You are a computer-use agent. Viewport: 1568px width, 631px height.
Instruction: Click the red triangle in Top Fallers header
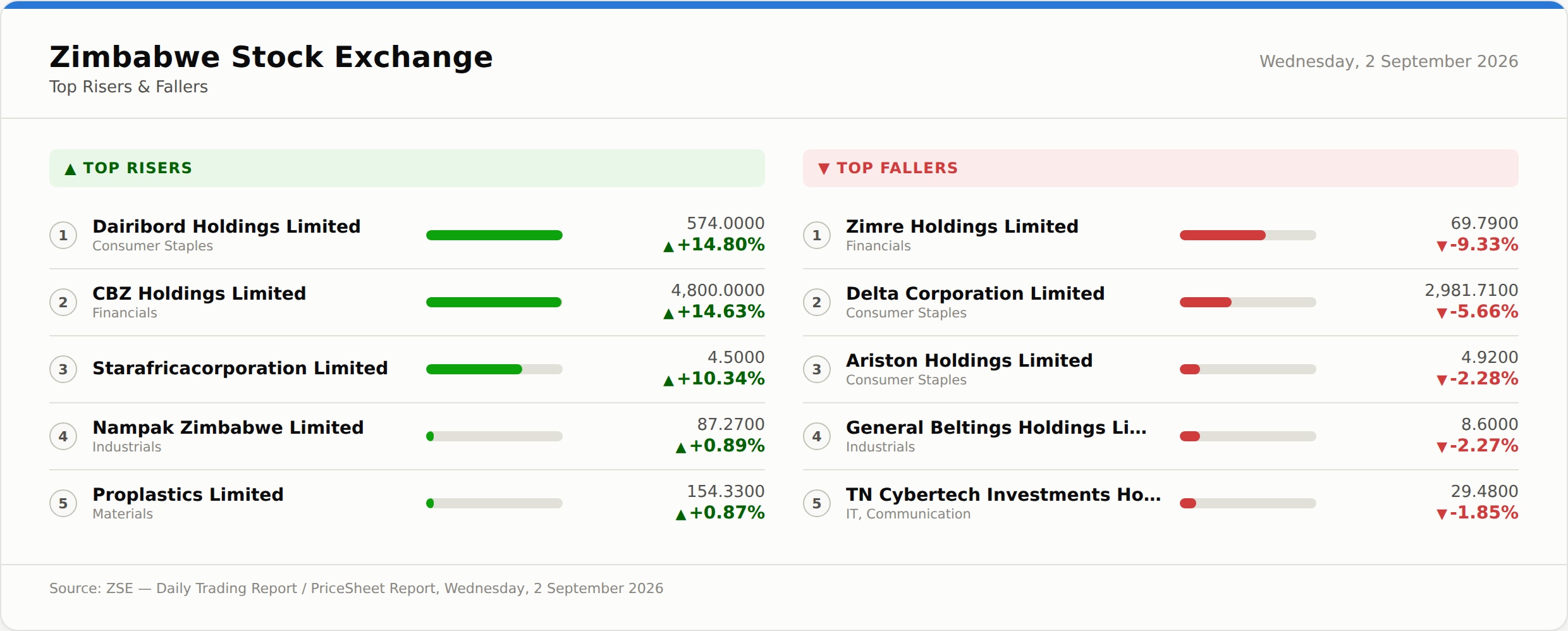pos(824,168)
